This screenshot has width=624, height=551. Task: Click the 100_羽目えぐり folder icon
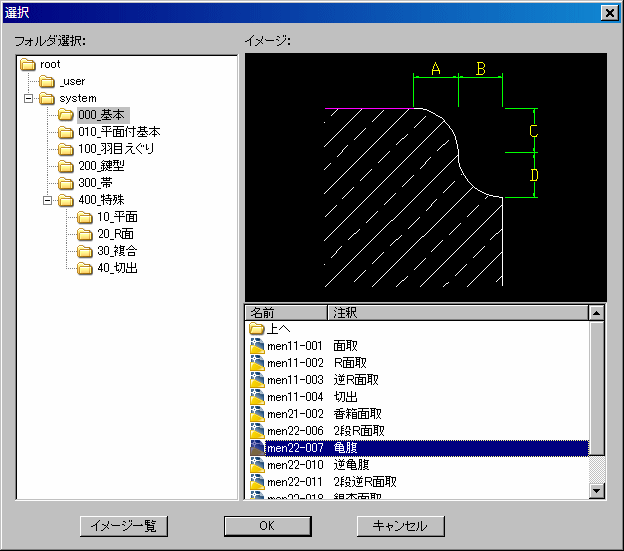66,149
